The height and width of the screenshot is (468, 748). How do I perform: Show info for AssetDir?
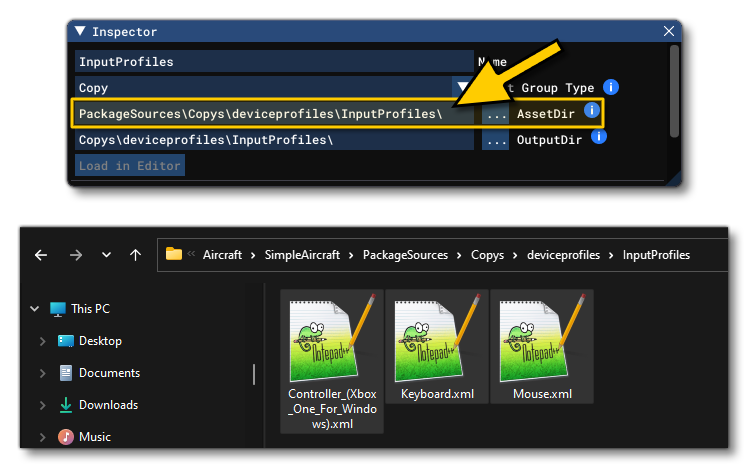[x=592, y=110]
